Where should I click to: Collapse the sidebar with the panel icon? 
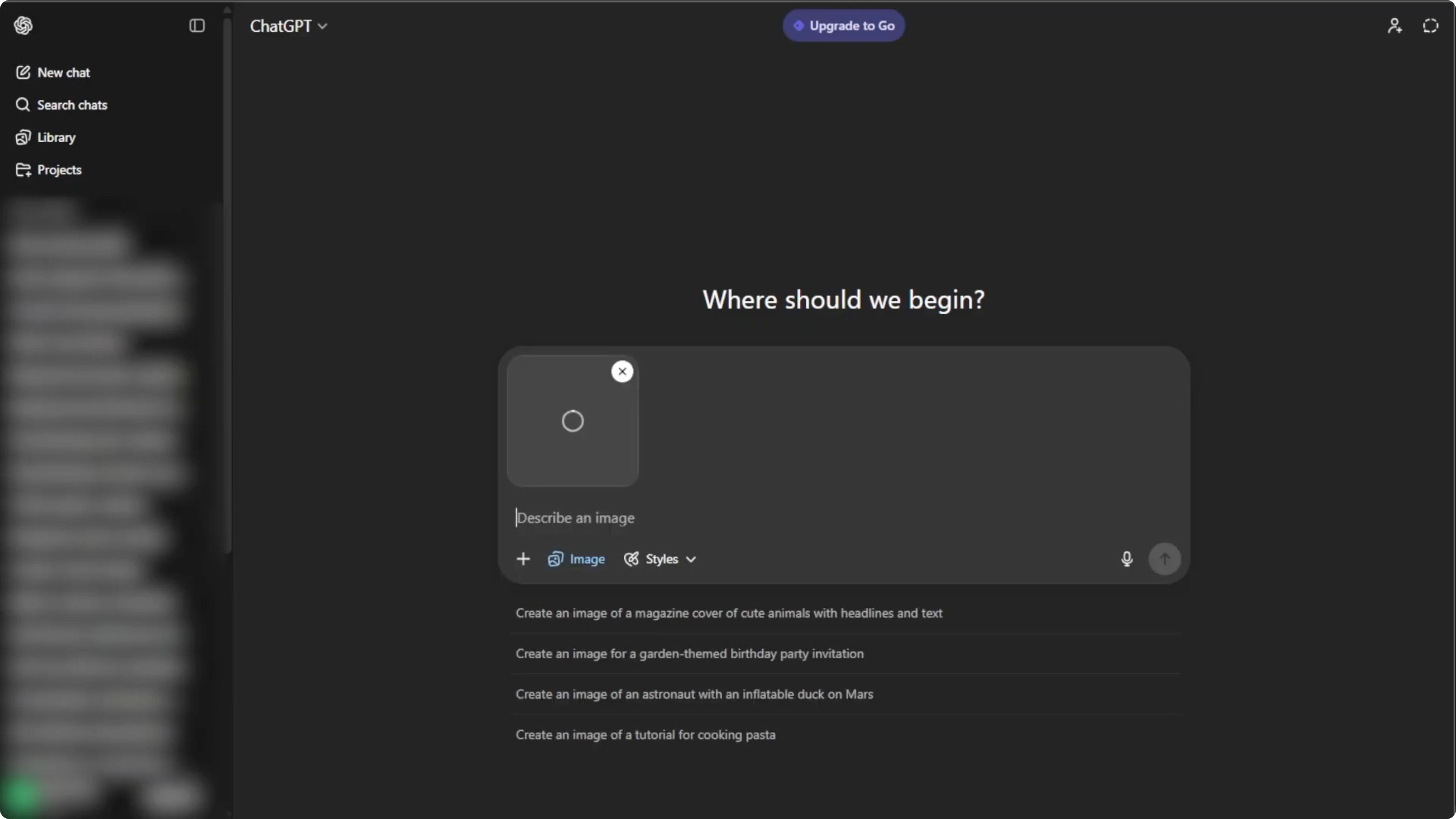pos(197,25)
